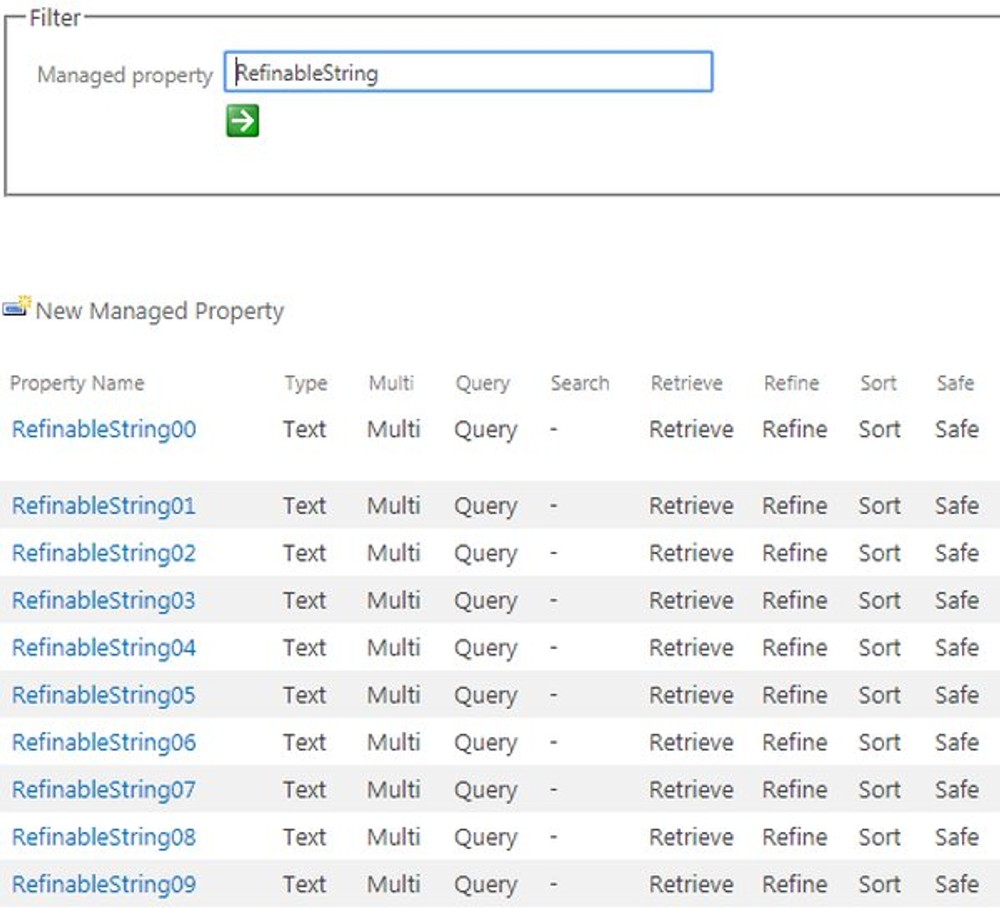This screenshot has width=1000, height=908.
Task: Open the RefinableString03 property
Action: (101, 600)
